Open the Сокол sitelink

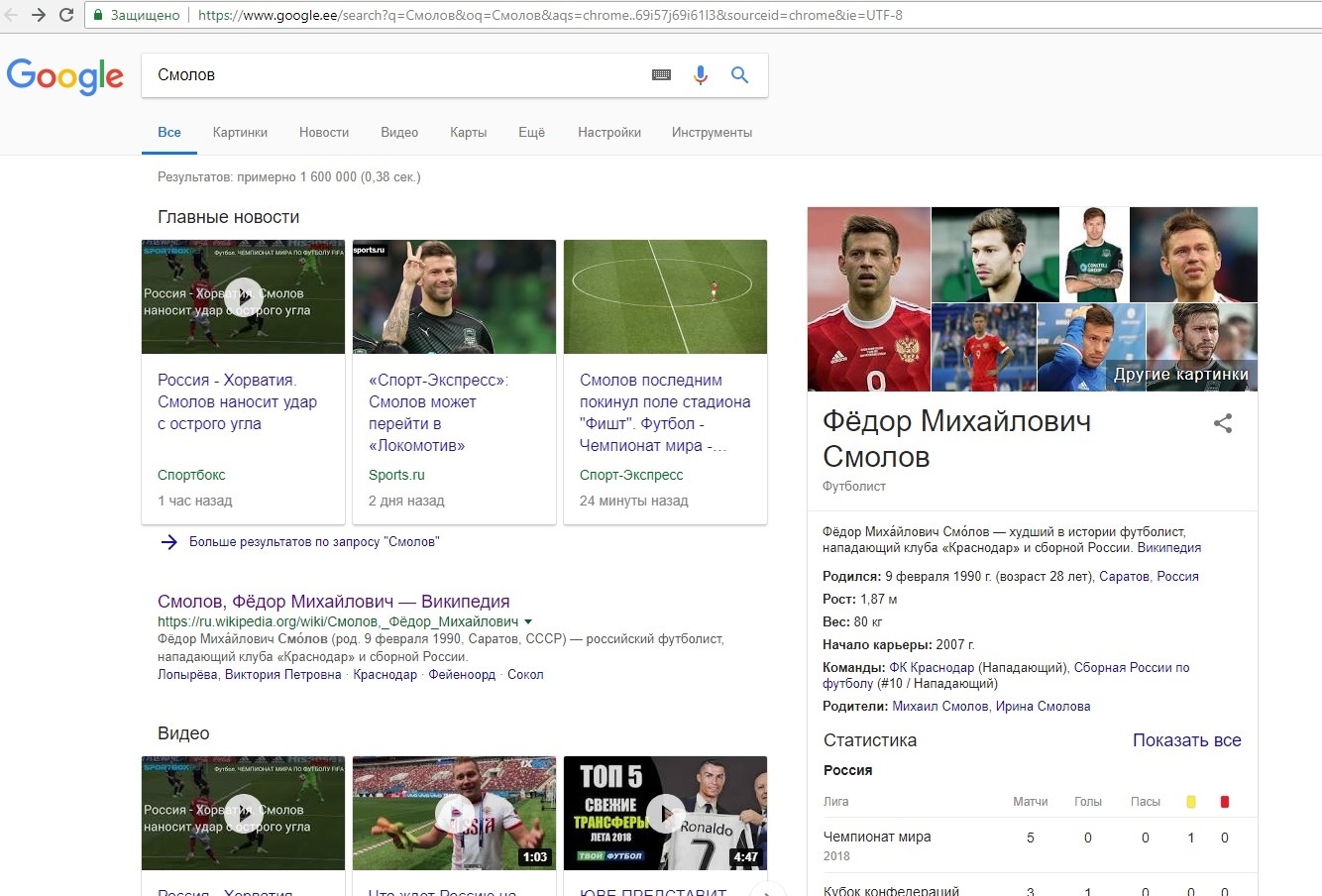pos(525,674)
